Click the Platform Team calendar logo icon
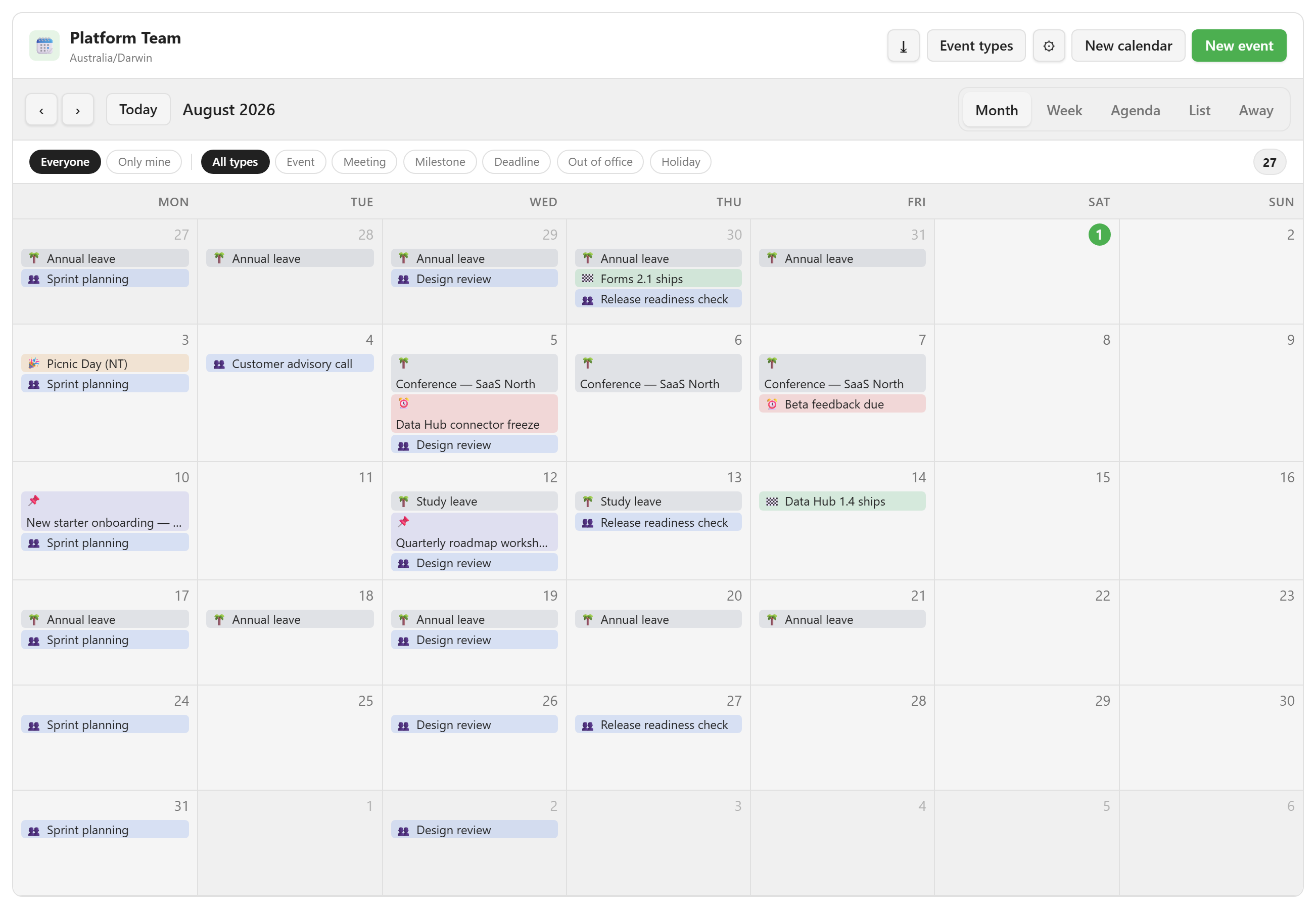Screen dimensions: 1316x909 44,46
